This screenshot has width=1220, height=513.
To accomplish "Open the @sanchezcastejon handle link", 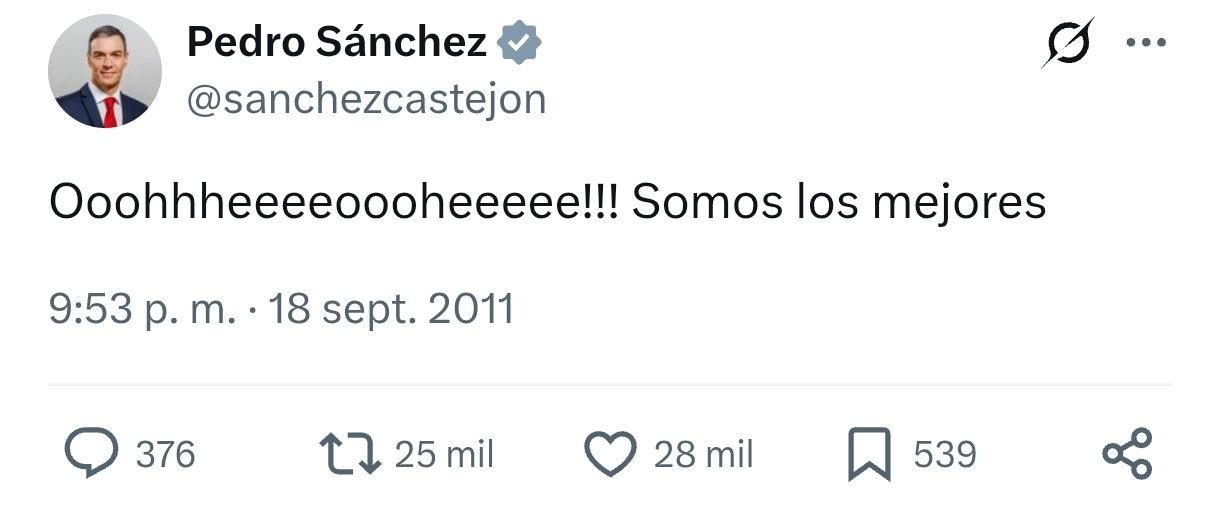I will (x=366, y=99).
